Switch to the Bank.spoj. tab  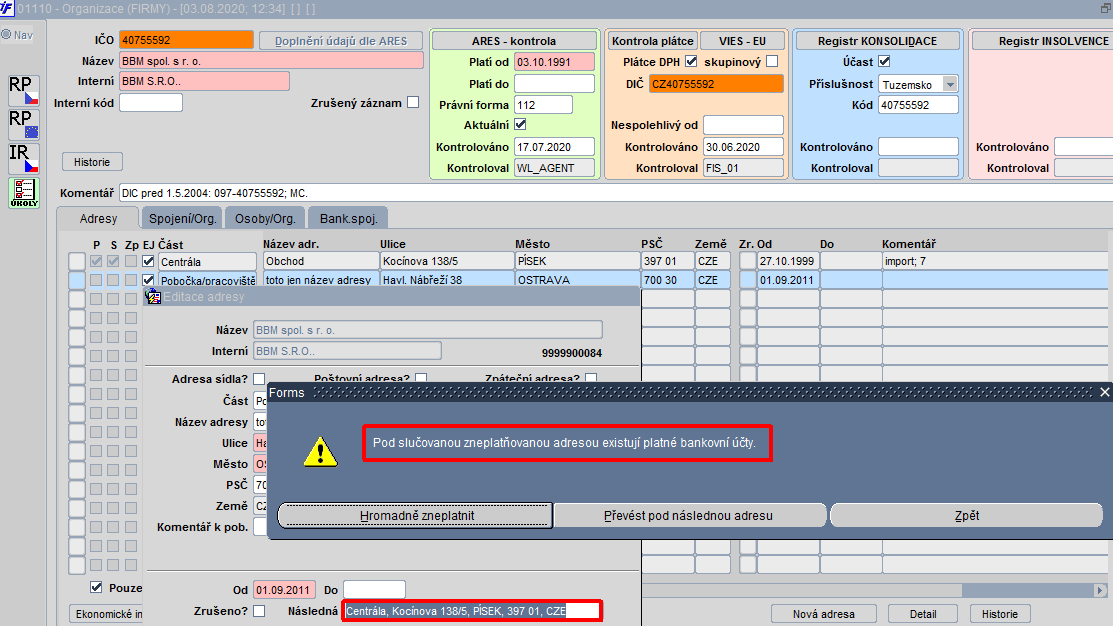click(x=349, y=219)
